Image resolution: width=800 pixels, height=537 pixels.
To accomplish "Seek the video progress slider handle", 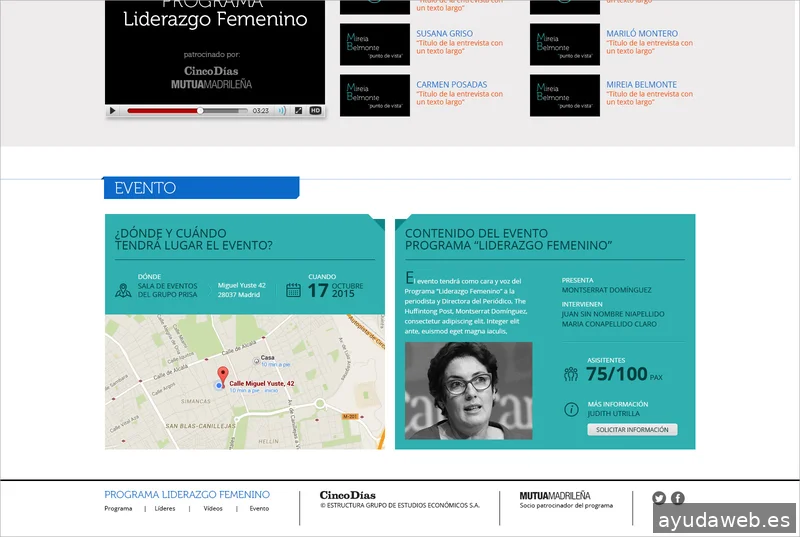I will pyautogui.click(x=200, y=111).
